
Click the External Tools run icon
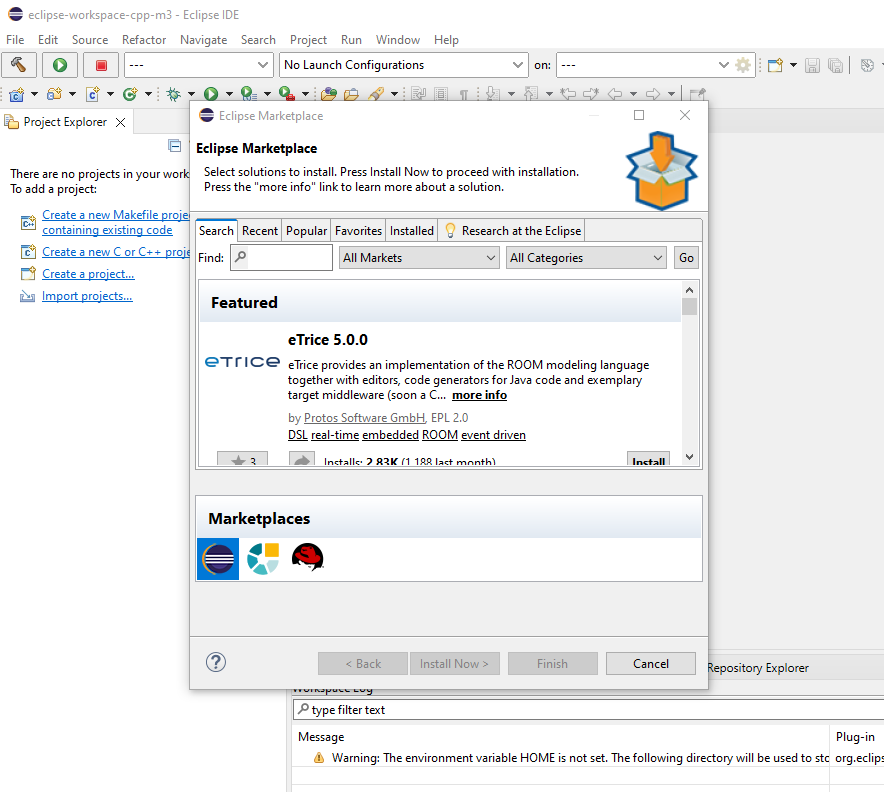click(x=287, y=94)
